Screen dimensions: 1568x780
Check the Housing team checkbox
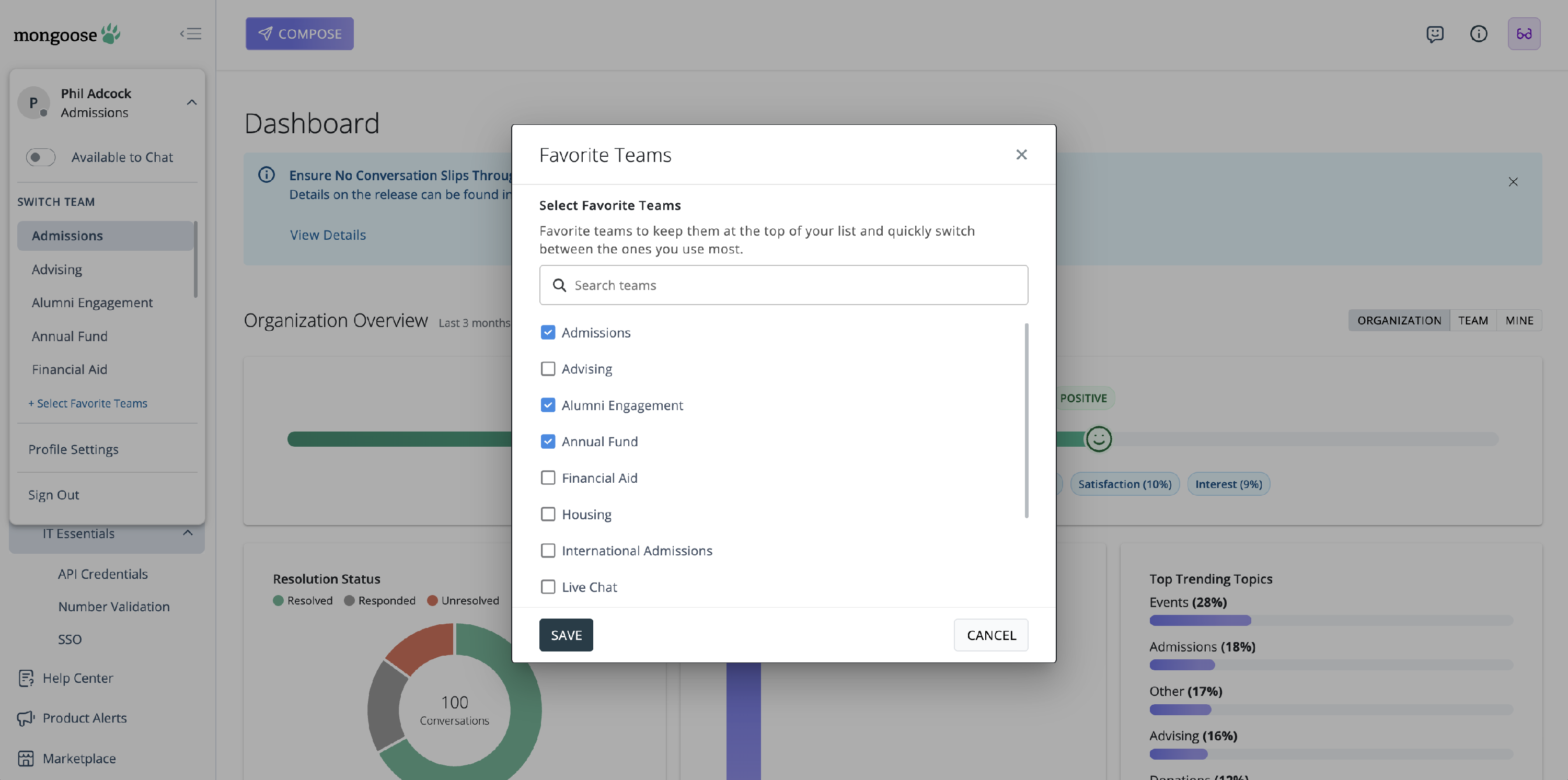pyautogui.click(x=548, y=514)
